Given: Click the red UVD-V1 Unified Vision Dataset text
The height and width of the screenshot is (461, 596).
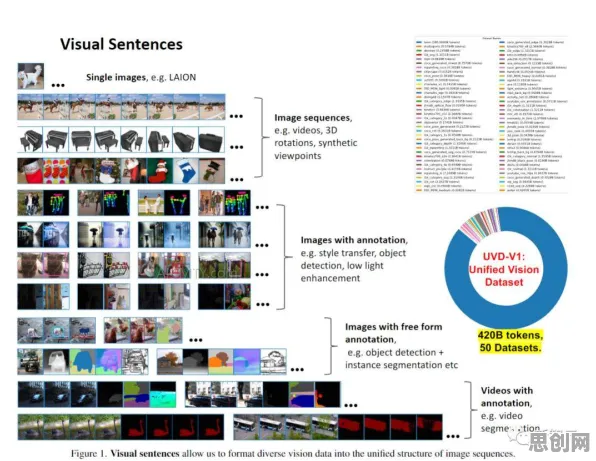Looking at the screenshot, I should 504,269.
